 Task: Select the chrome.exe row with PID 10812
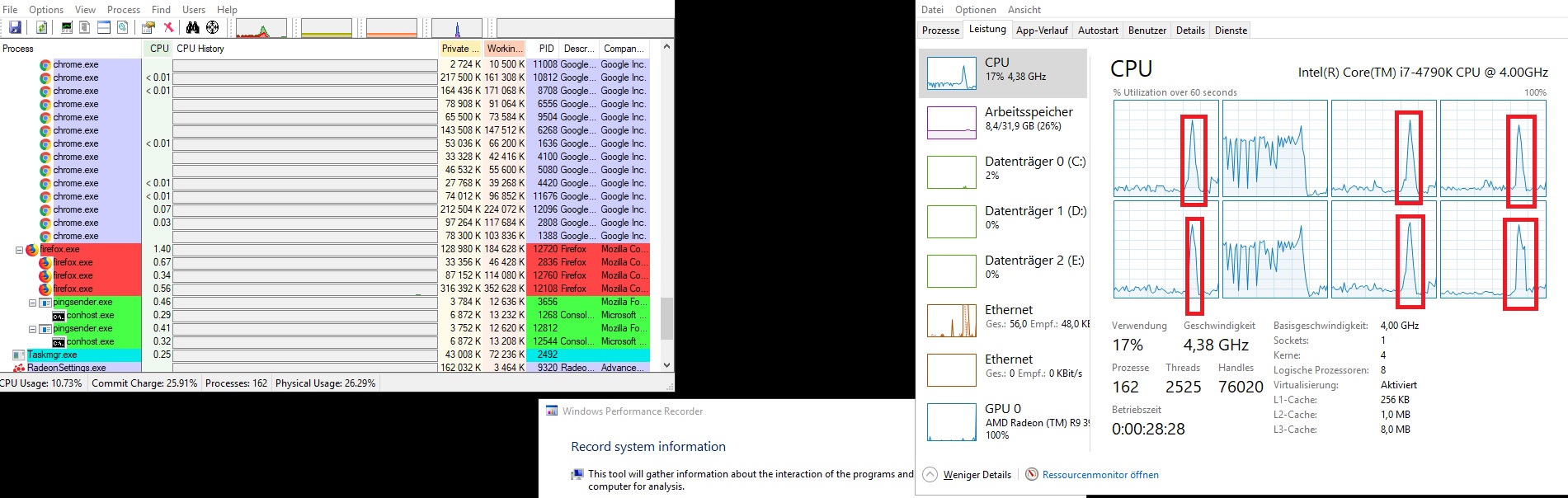coord(325,78)
